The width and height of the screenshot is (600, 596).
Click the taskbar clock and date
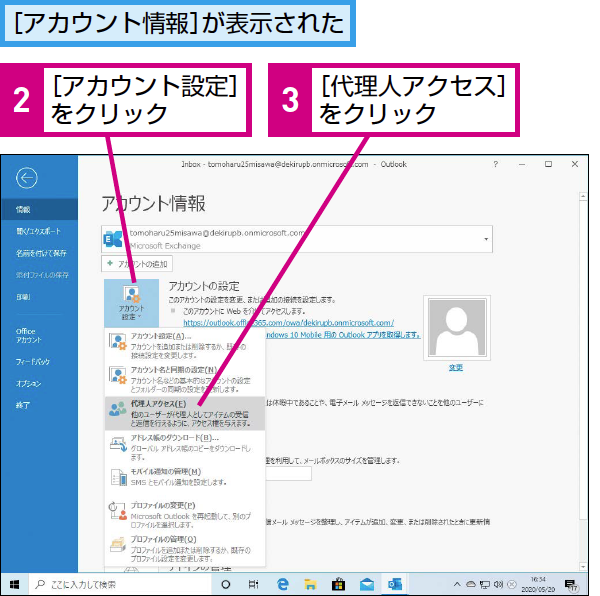click(x=538, y=584)
